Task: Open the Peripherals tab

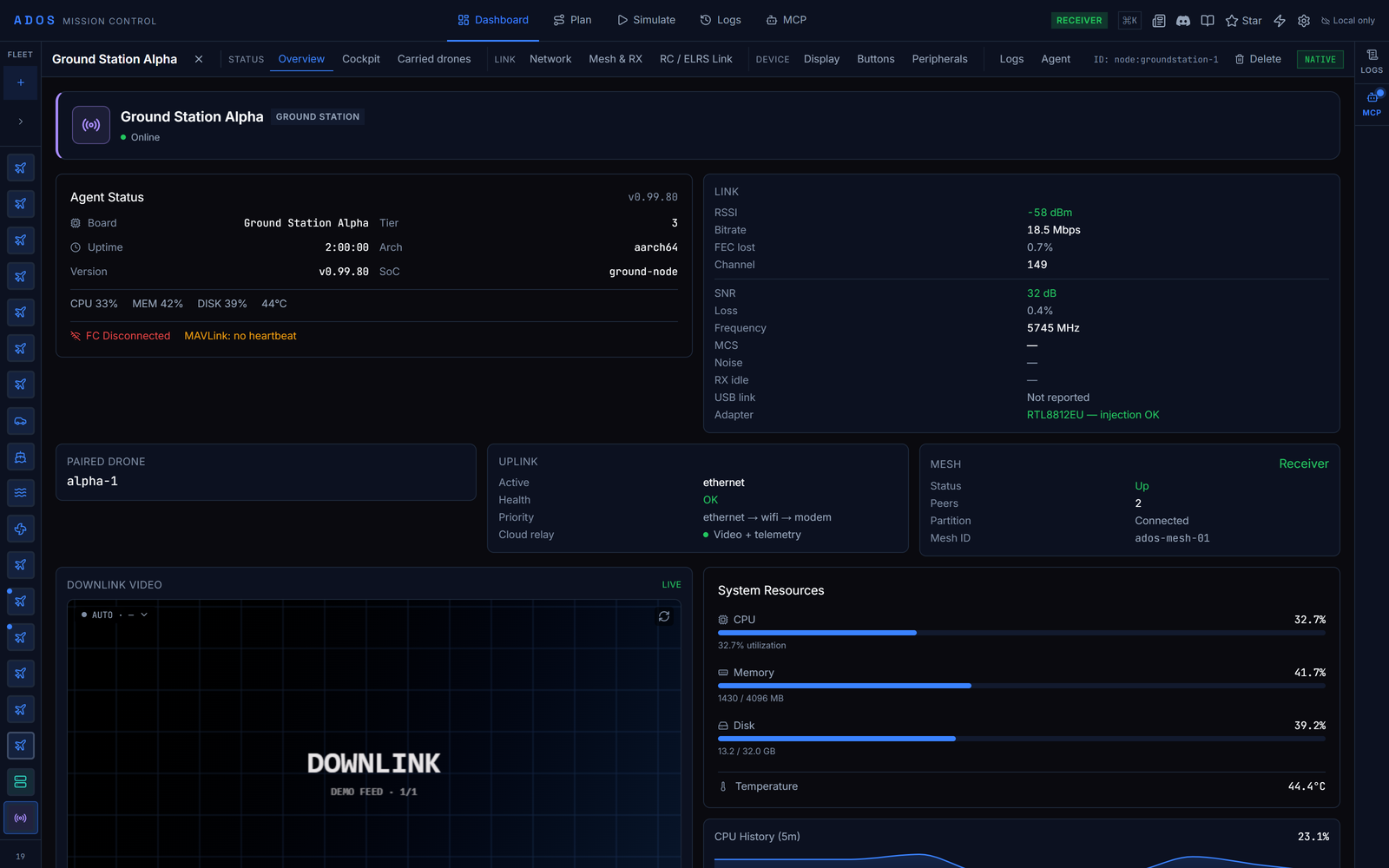Action: click(x=939, y=59)
